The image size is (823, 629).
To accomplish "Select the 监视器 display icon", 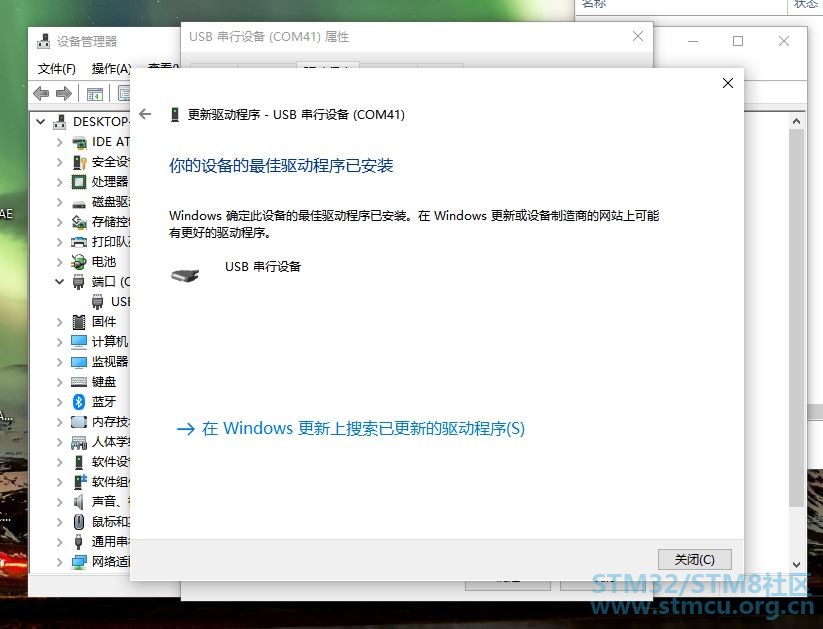I will [79, 362].
